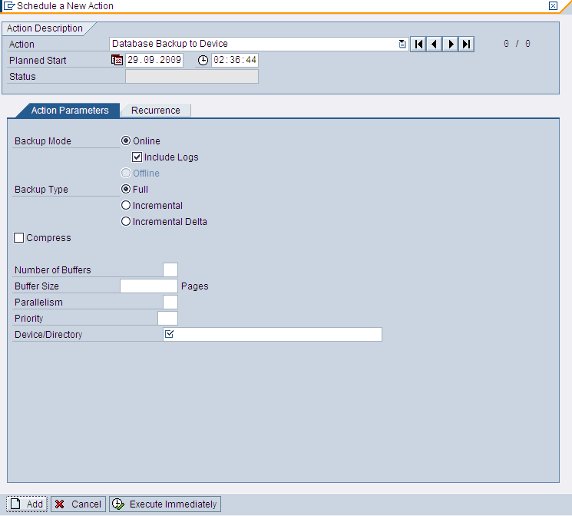Screen dimensions: 572x516
Task: Click the 'Action Description' group header
Action: click(x=45, y=28)
